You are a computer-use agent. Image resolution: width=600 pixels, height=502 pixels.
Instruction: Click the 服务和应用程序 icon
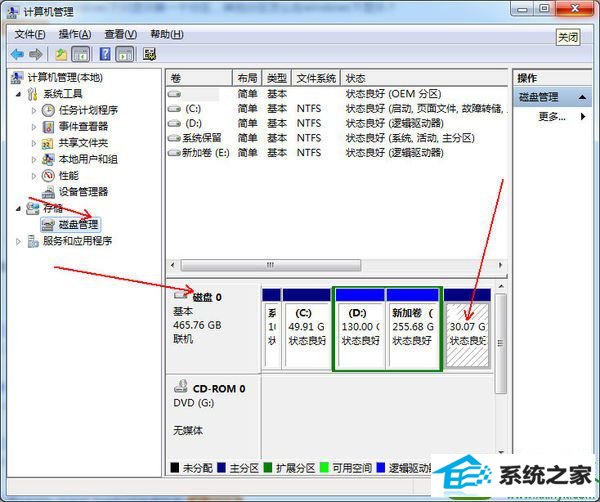pyautogui.click(x=33, y=241)
